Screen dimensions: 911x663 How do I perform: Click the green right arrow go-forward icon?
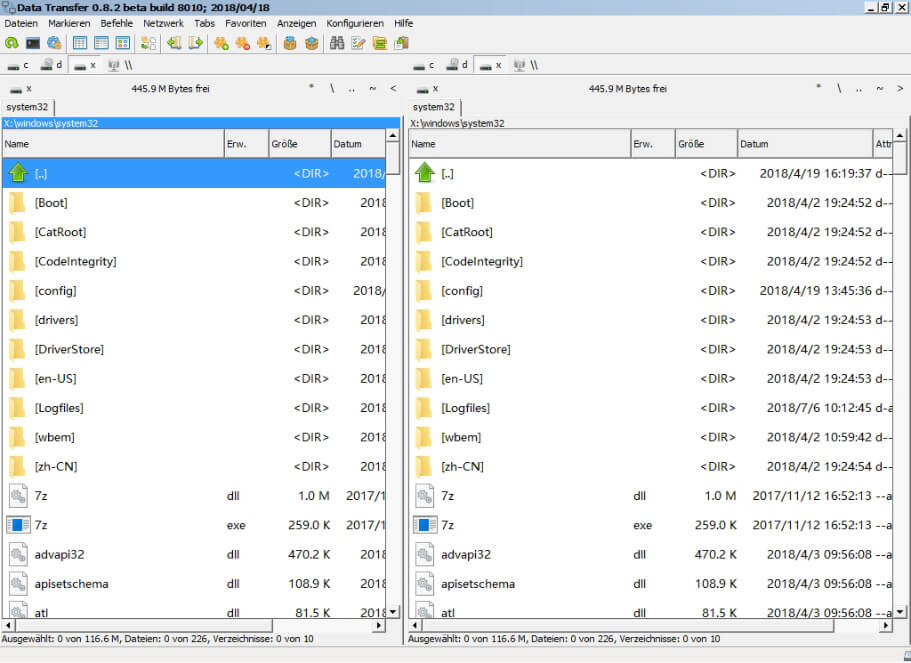(x=196, y=43)
